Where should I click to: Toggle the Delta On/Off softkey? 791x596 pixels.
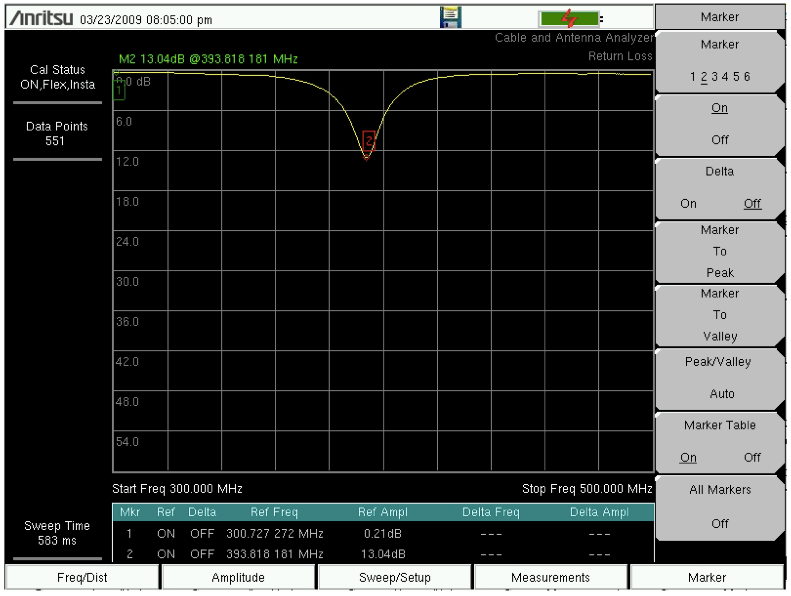click(719, 187)
